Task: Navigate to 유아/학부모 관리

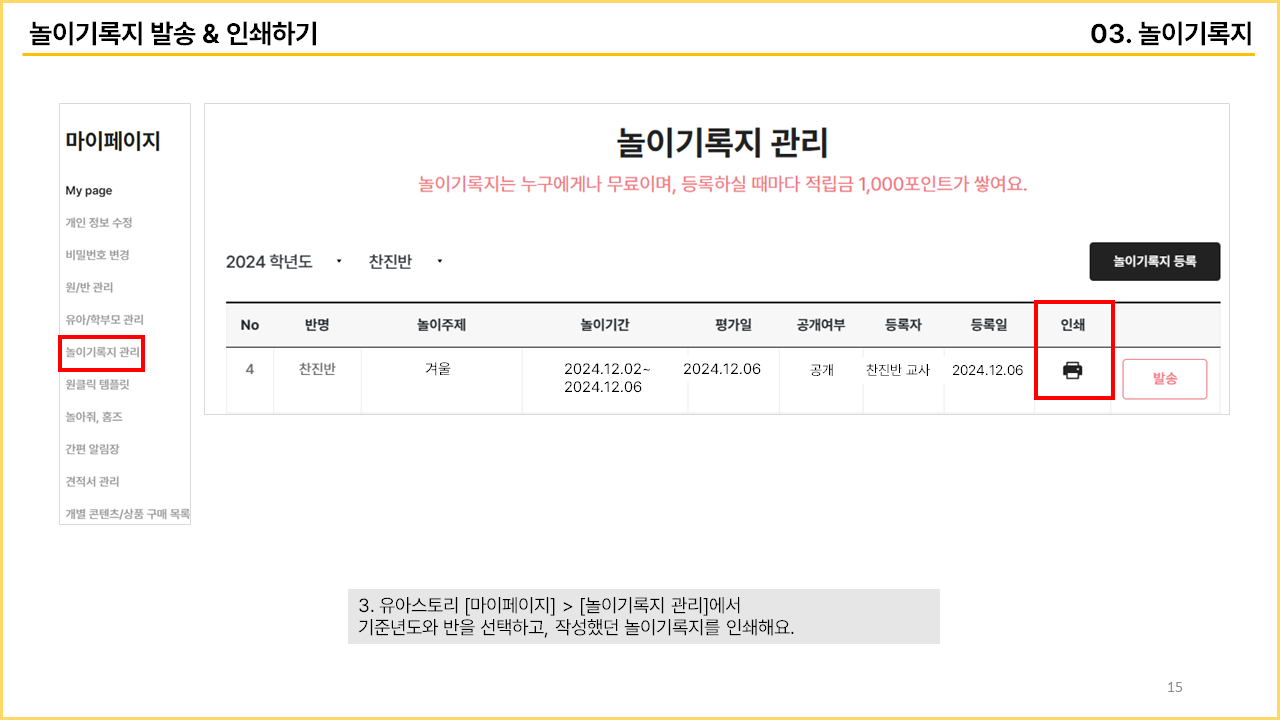Action: pyautogui.click(x=104, y=320)
